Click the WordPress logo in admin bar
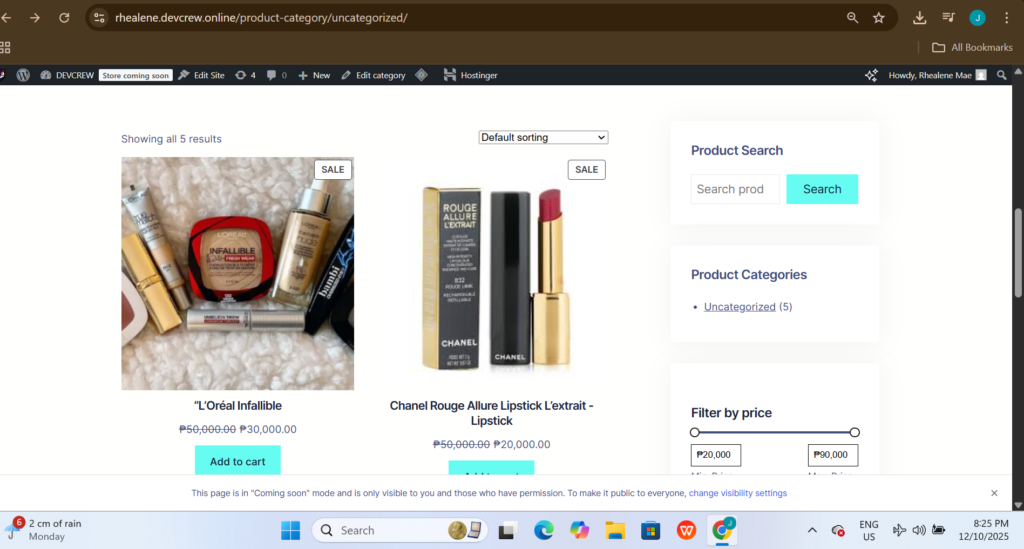This screenshot has height=549, width=1024. (x=22, y=75)
